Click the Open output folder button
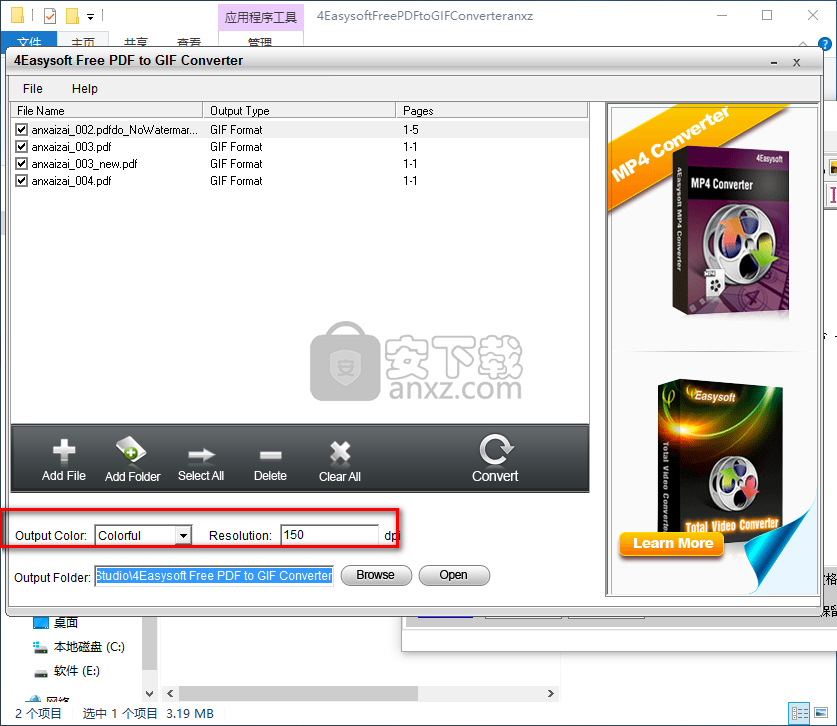Image resolution: width=837 pixels, height=726 pixels. tap(454, 575)
